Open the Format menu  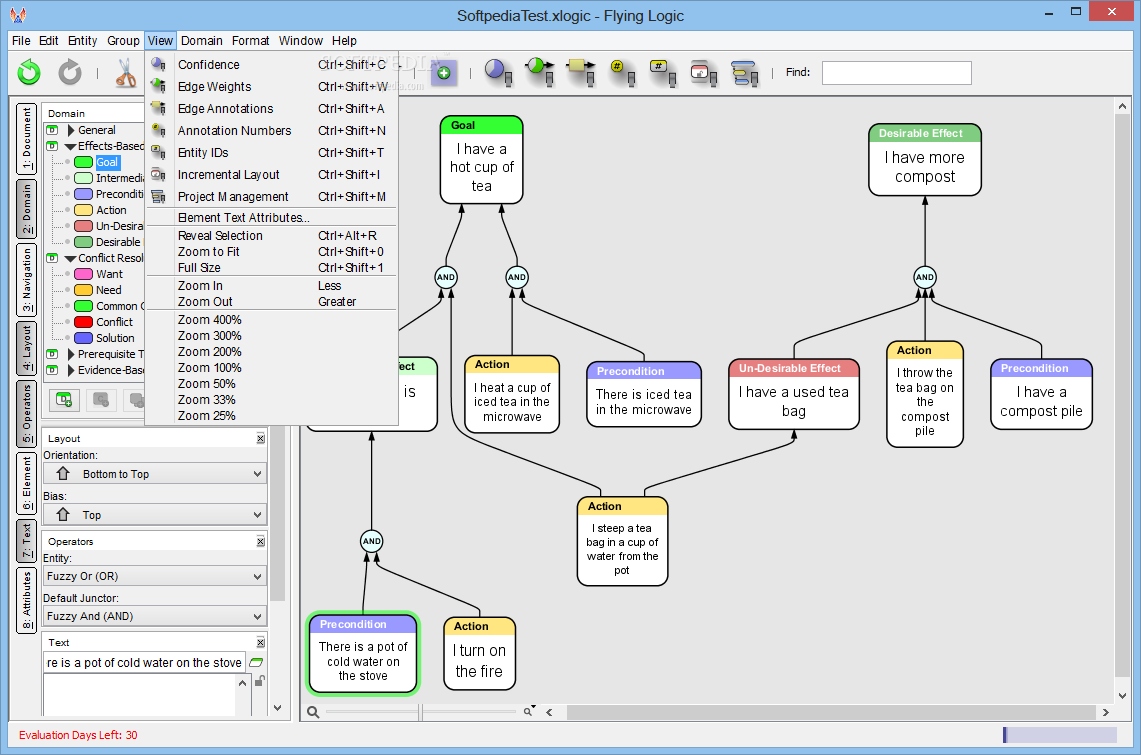250,41
